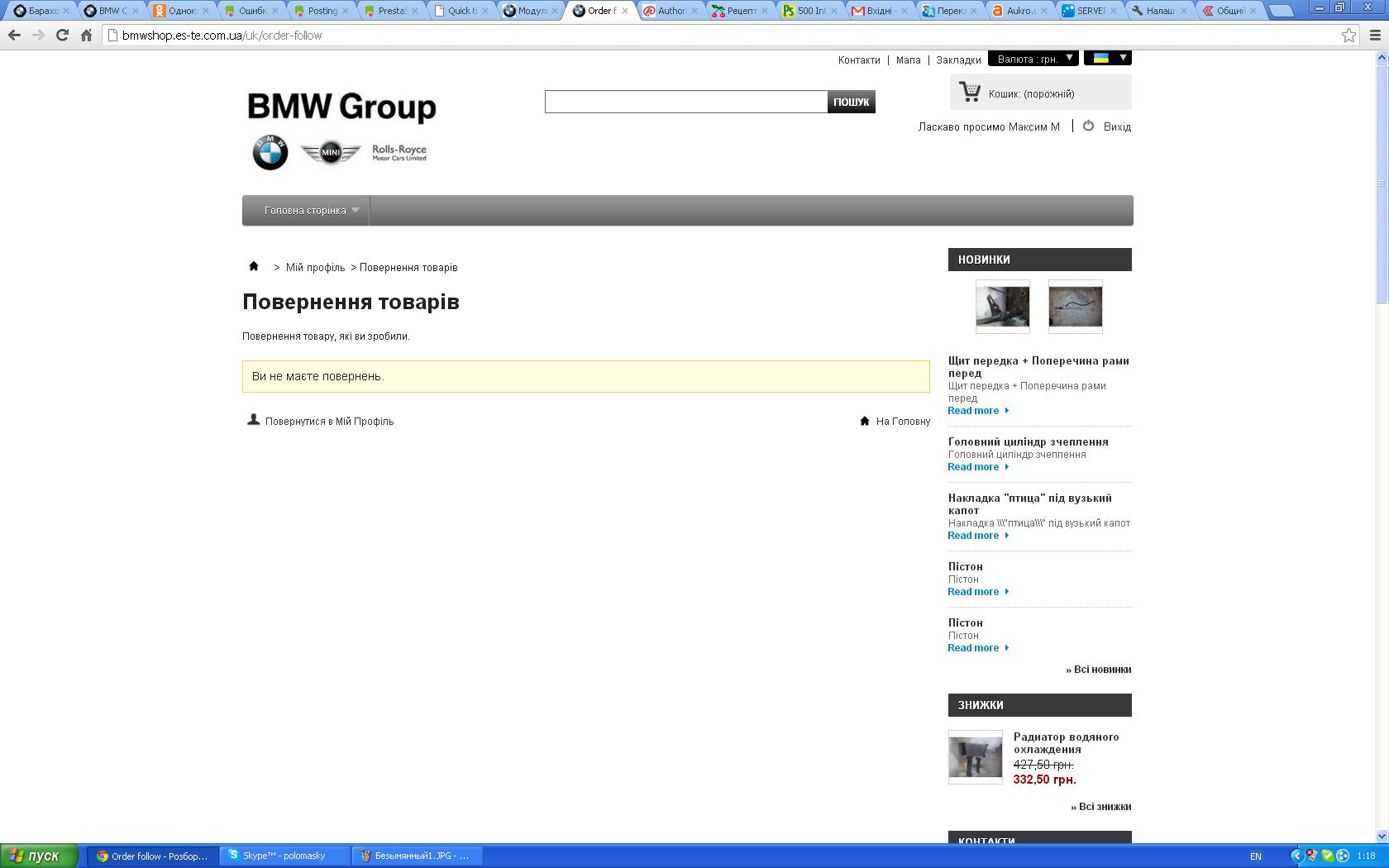Image resolution: width=1389 pixels, height=868 pixels.
Task: Click the Ласкаво просимо Максим М link
Action: pyautogui.click(x=989, y=126)
